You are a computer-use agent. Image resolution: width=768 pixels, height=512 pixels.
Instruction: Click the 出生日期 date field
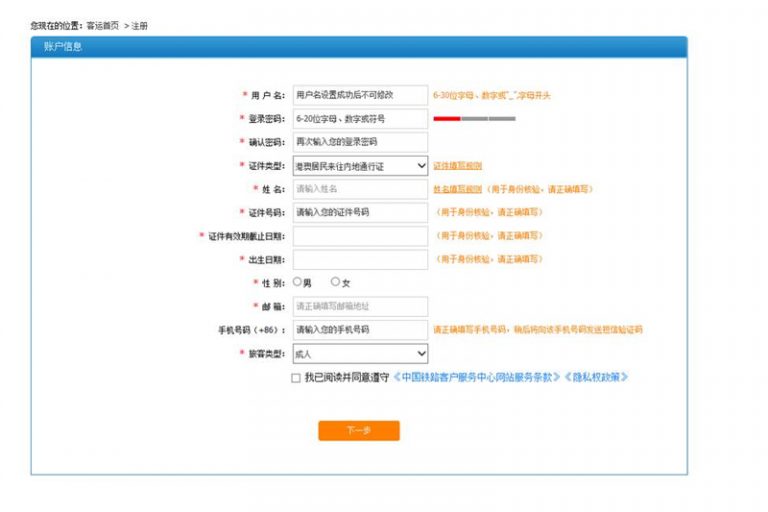pos(360,259)
